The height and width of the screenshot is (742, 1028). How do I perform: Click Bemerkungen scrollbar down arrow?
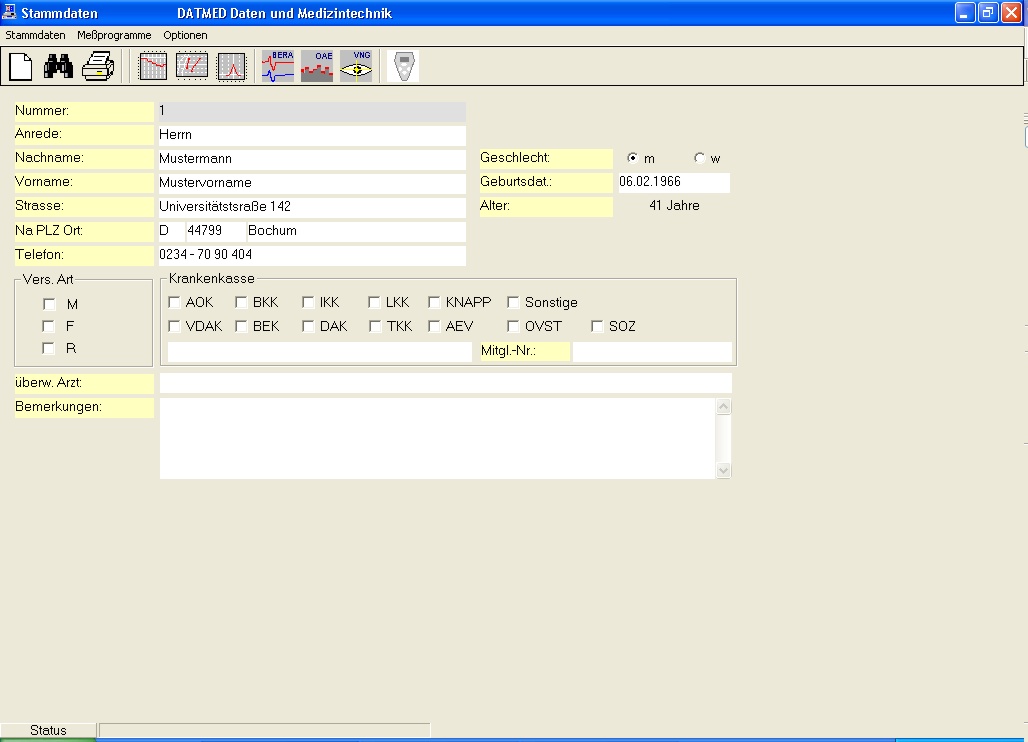(723, 471)
